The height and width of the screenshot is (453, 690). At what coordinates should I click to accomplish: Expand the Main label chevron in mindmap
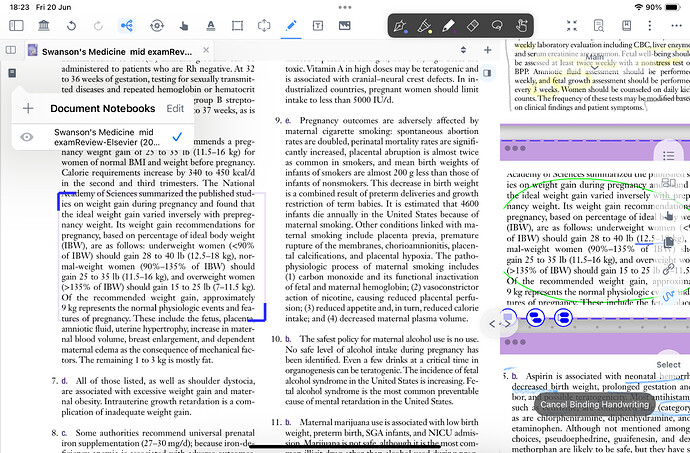click(594, 67)
